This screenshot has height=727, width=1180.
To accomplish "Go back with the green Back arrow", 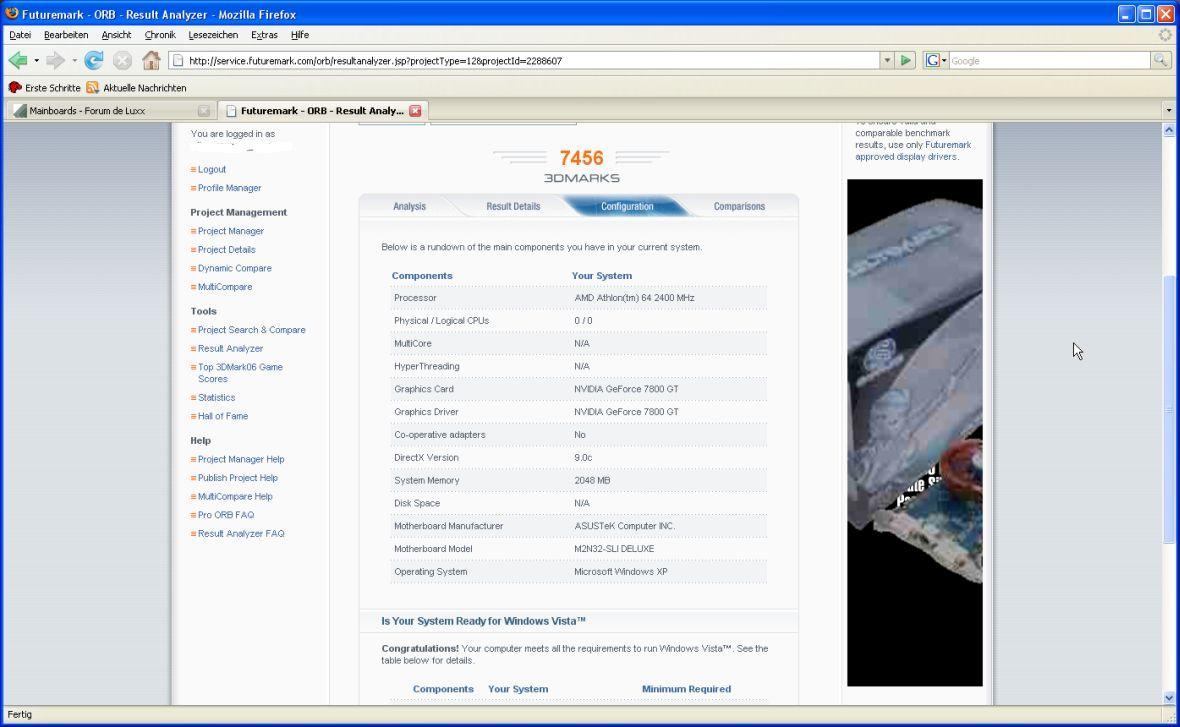I will pyautogui.click(x=17, y=60).
